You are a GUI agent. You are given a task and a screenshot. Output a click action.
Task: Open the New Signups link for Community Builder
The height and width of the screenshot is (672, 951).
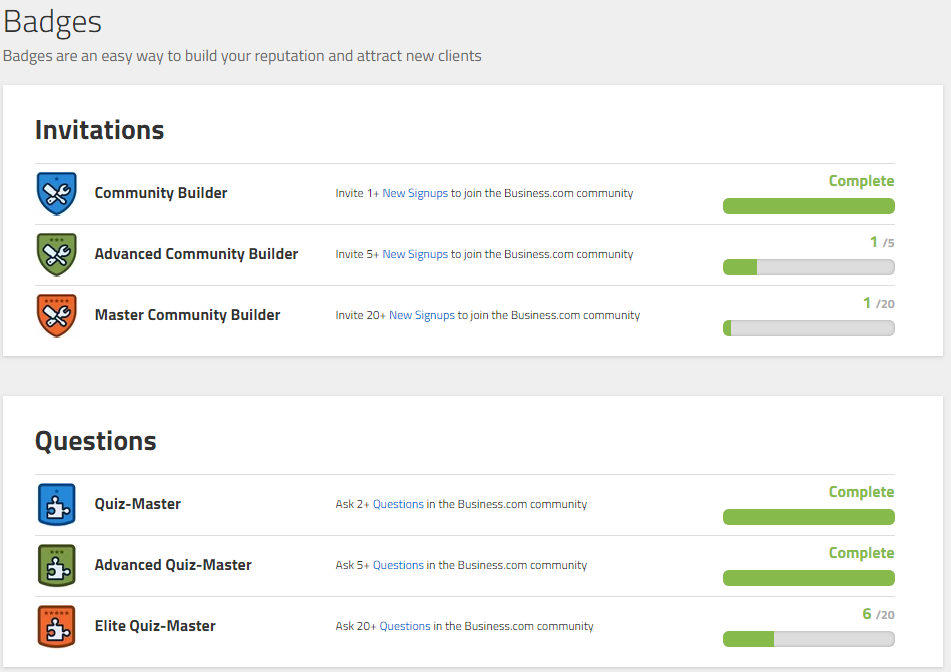coord(415,193)
